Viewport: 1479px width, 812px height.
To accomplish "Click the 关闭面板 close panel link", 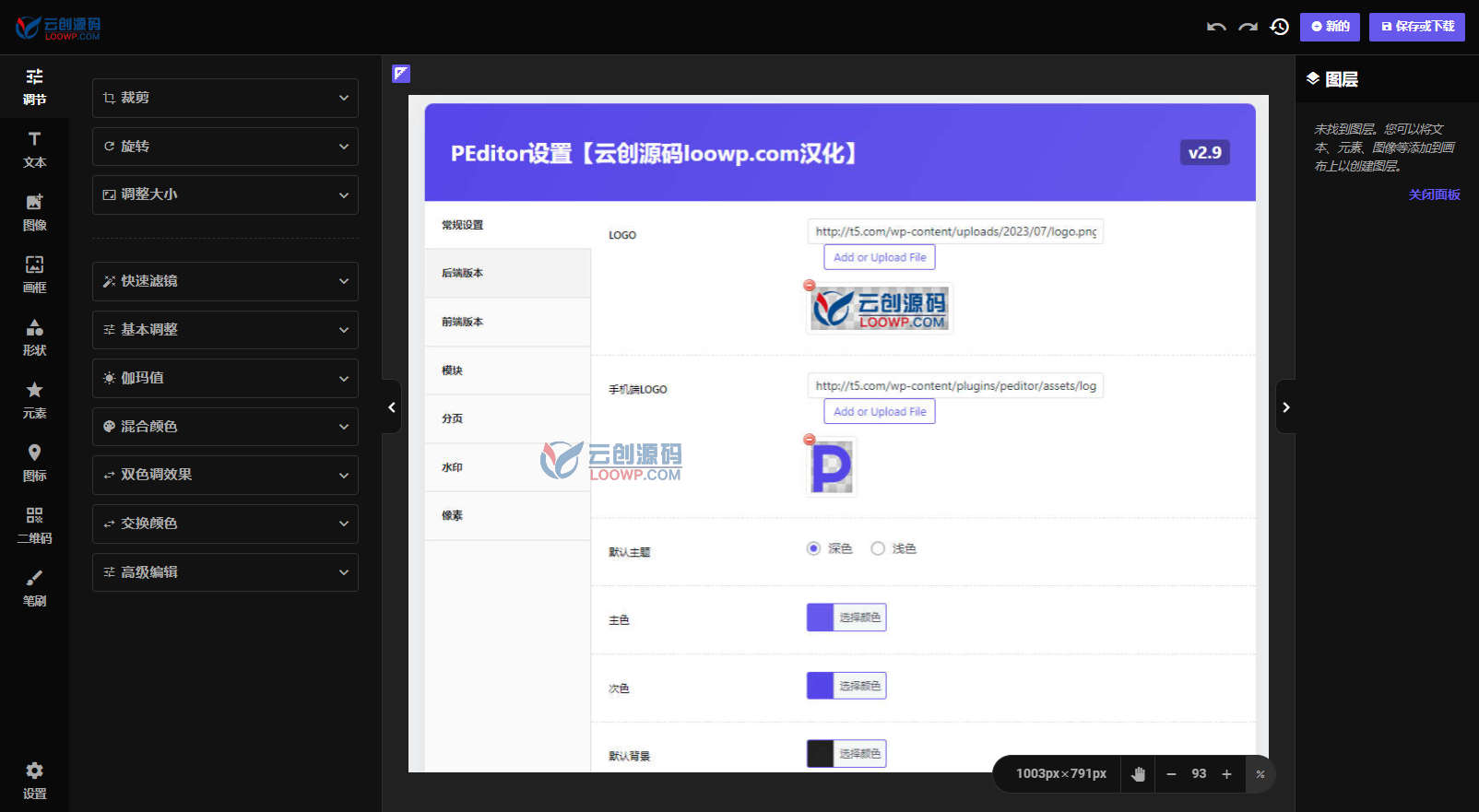I will point(1434,194).
